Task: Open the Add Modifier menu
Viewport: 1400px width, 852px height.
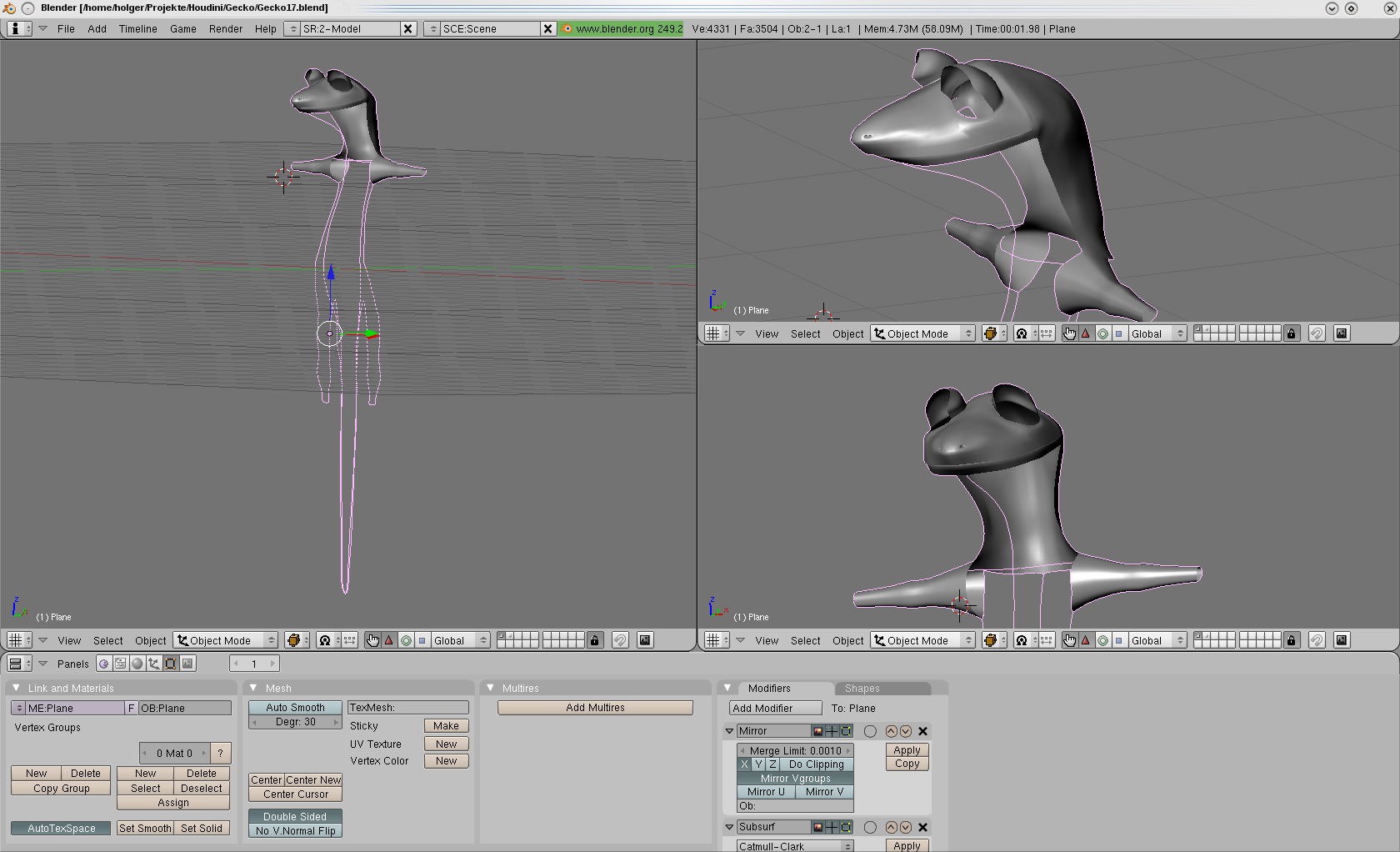Action: [776, 709]
